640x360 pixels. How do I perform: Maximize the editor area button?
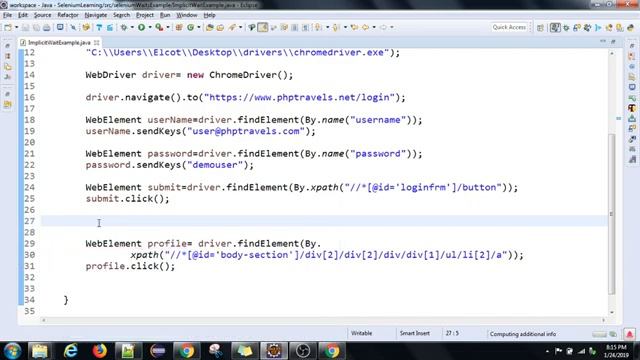[x=613, y=41]
